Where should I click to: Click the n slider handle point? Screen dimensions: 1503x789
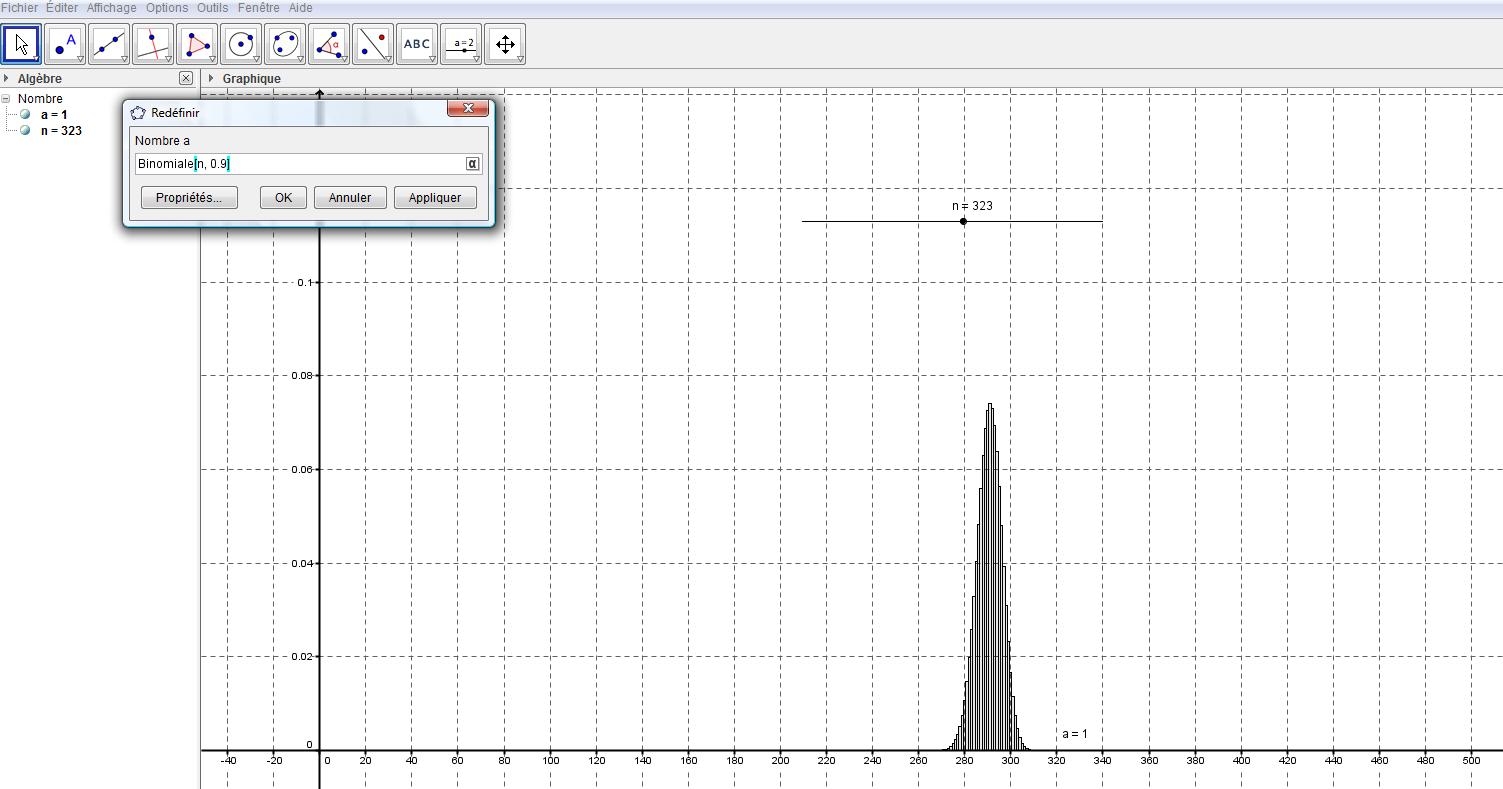963,221
